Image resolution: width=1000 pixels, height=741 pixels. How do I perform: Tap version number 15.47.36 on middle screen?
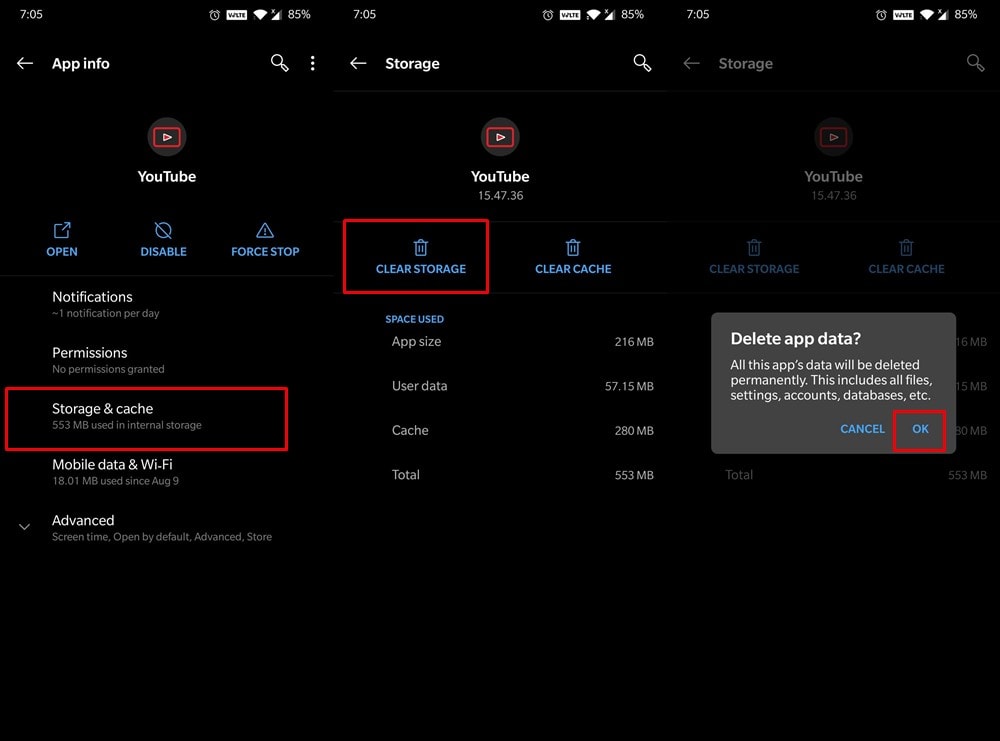501,196
